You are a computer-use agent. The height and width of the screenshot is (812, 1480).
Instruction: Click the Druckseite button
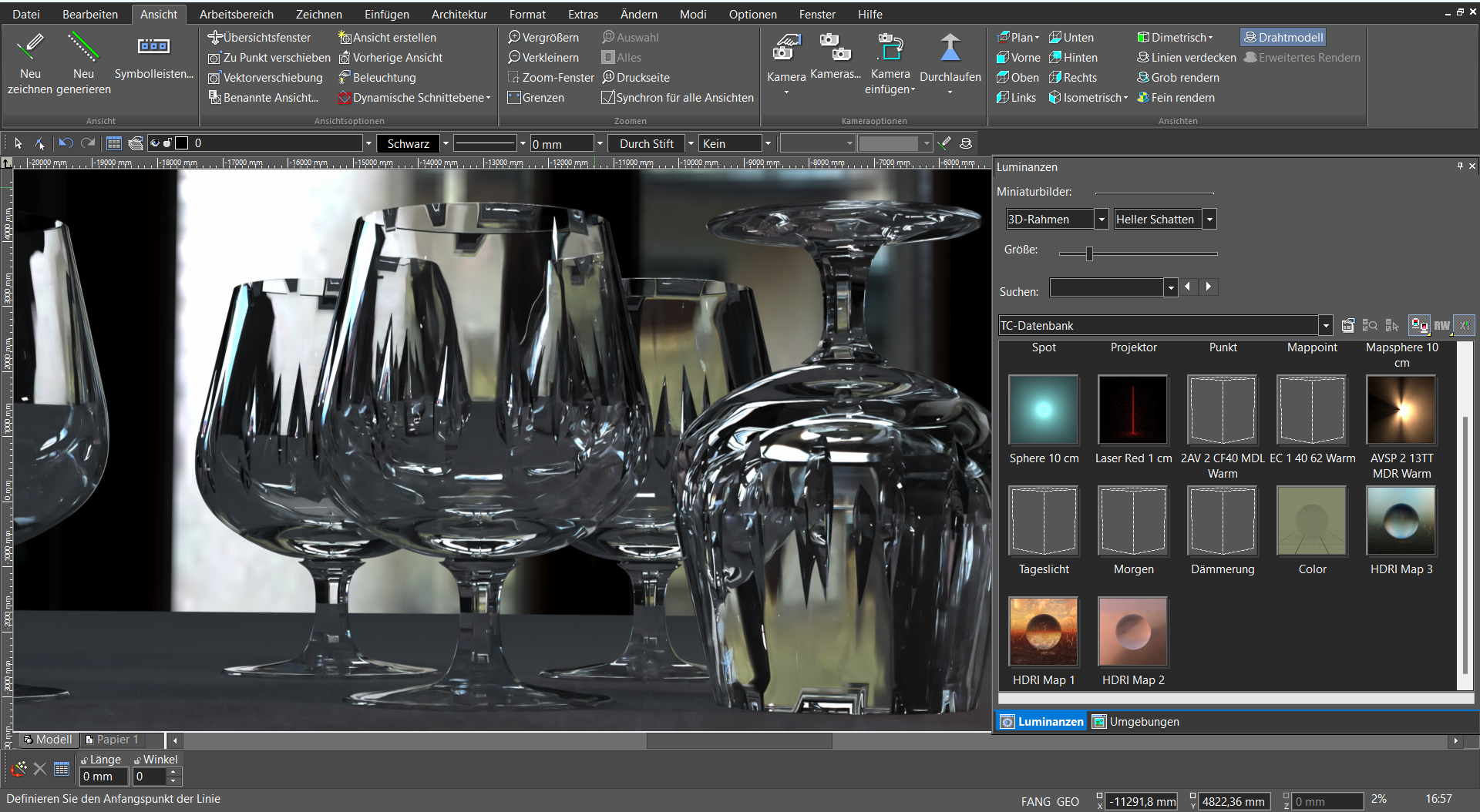coord(636,77)
